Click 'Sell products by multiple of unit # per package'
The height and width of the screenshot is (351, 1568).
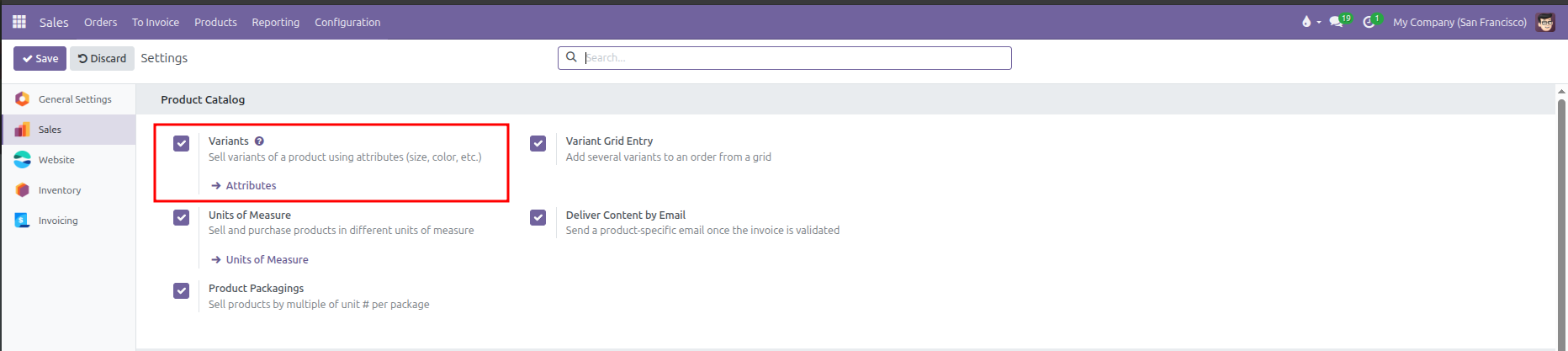(319, 305)
